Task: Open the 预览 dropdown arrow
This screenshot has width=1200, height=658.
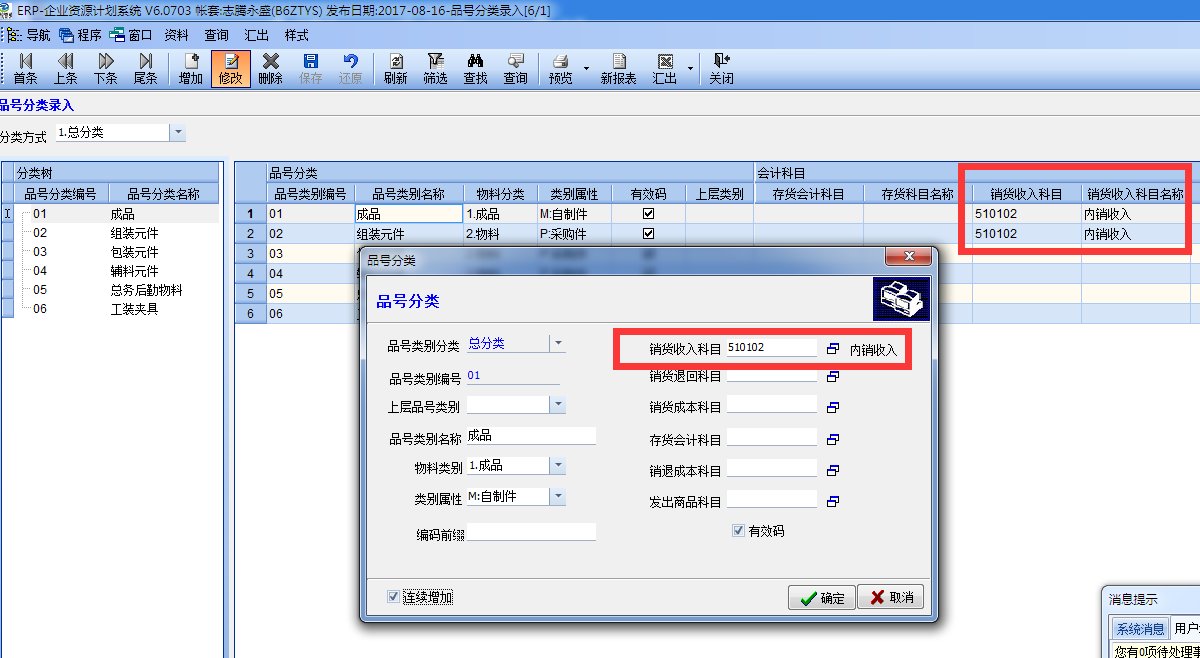Action: 587,68
